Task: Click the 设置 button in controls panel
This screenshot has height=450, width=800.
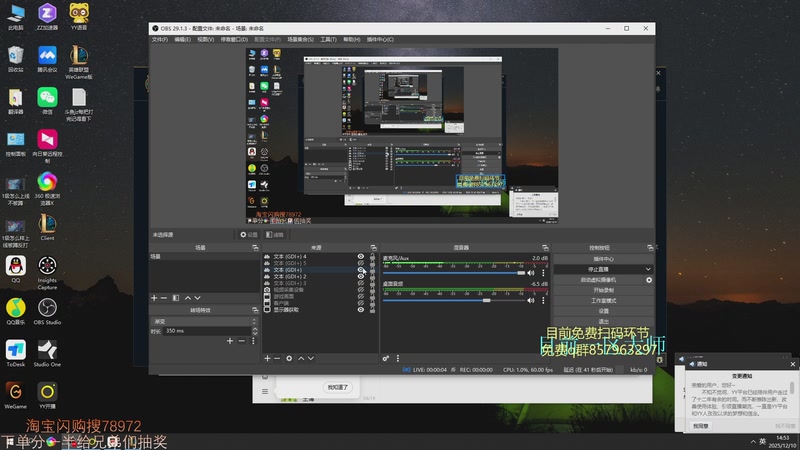Action: pos(603,310)
